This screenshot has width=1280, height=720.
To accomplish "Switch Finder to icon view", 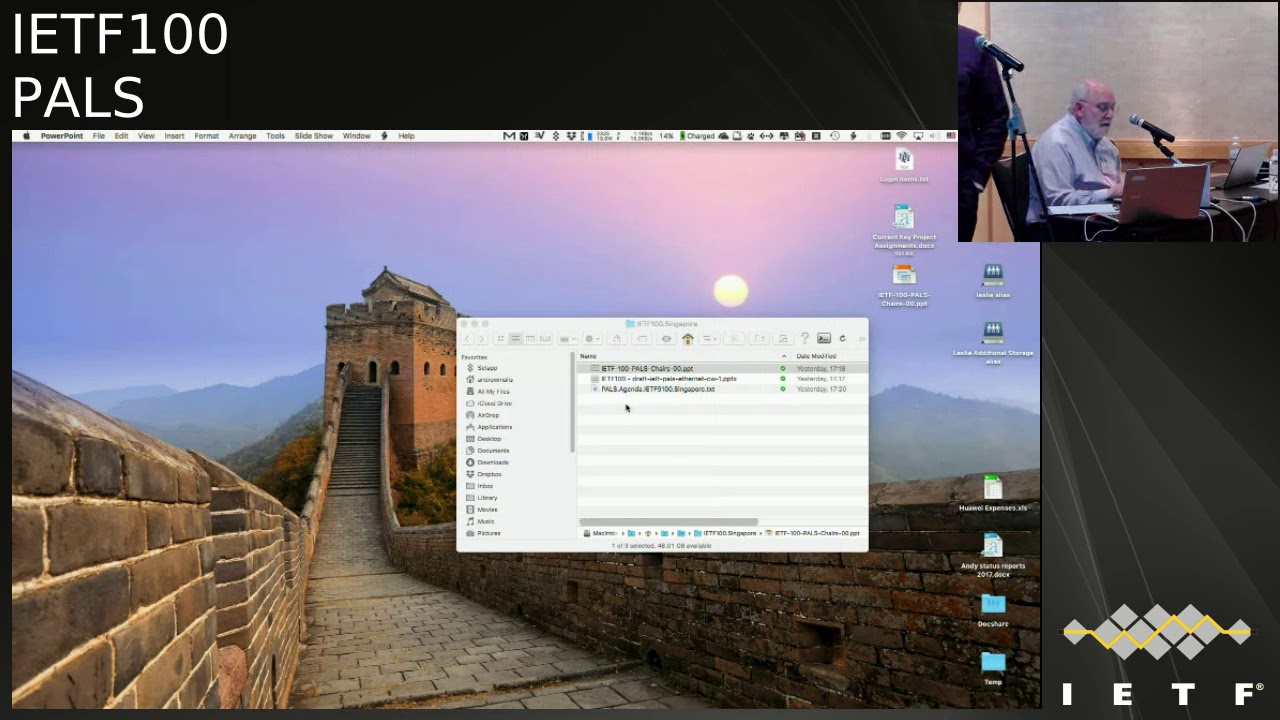I will tap(501, 339).
